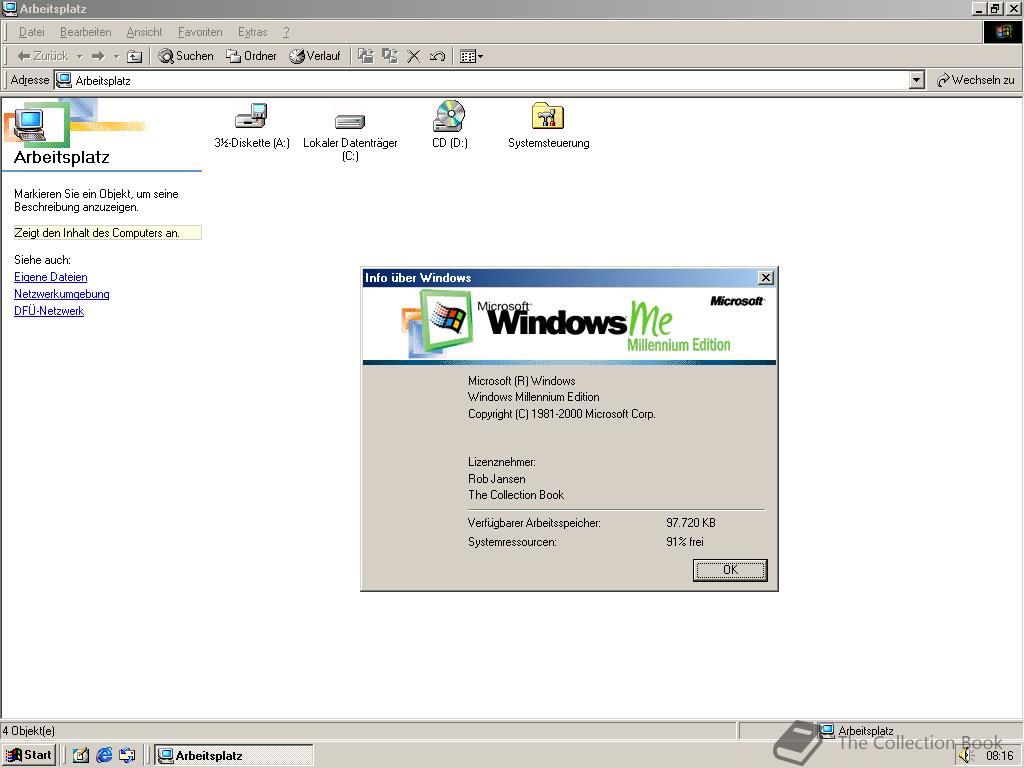Click the Windows logo throbber icon
1024x768 pixels.
tap(1002, 32)
